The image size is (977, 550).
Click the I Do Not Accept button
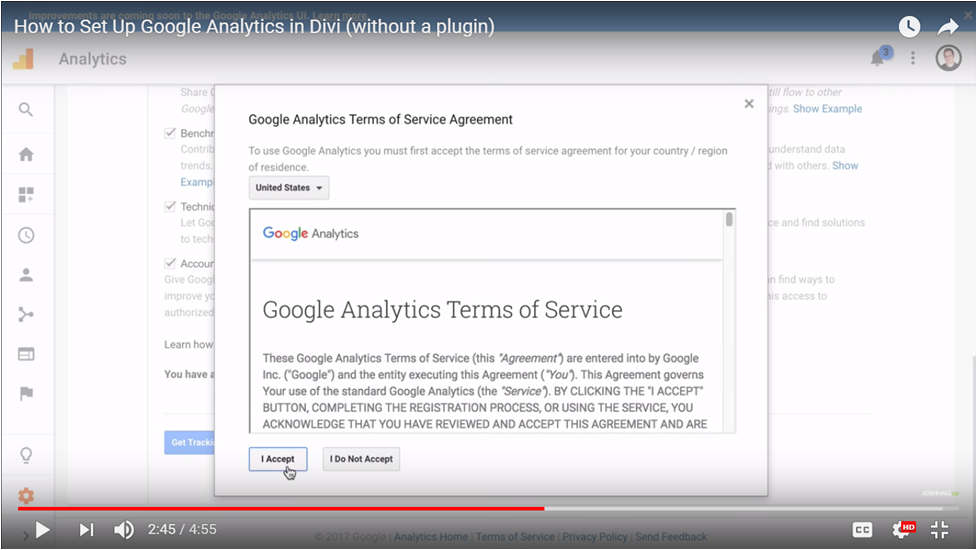[x=361, y=459]
